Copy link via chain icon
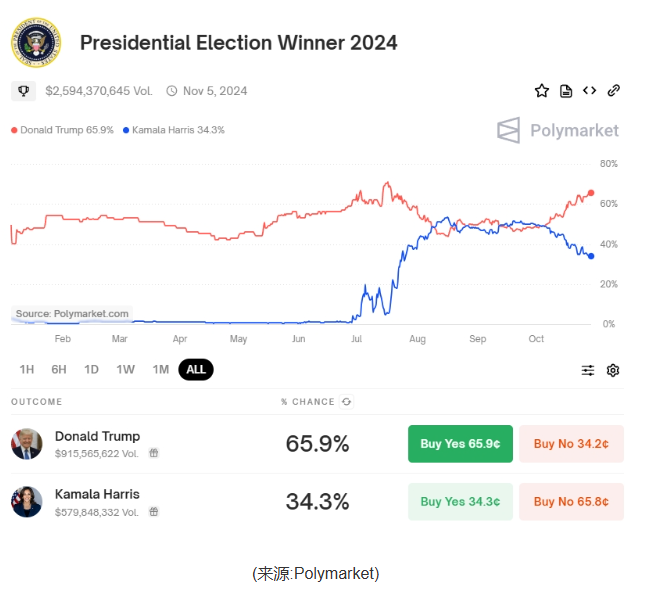The height and width of the screenshot is (592, 647). click(614, 90)
